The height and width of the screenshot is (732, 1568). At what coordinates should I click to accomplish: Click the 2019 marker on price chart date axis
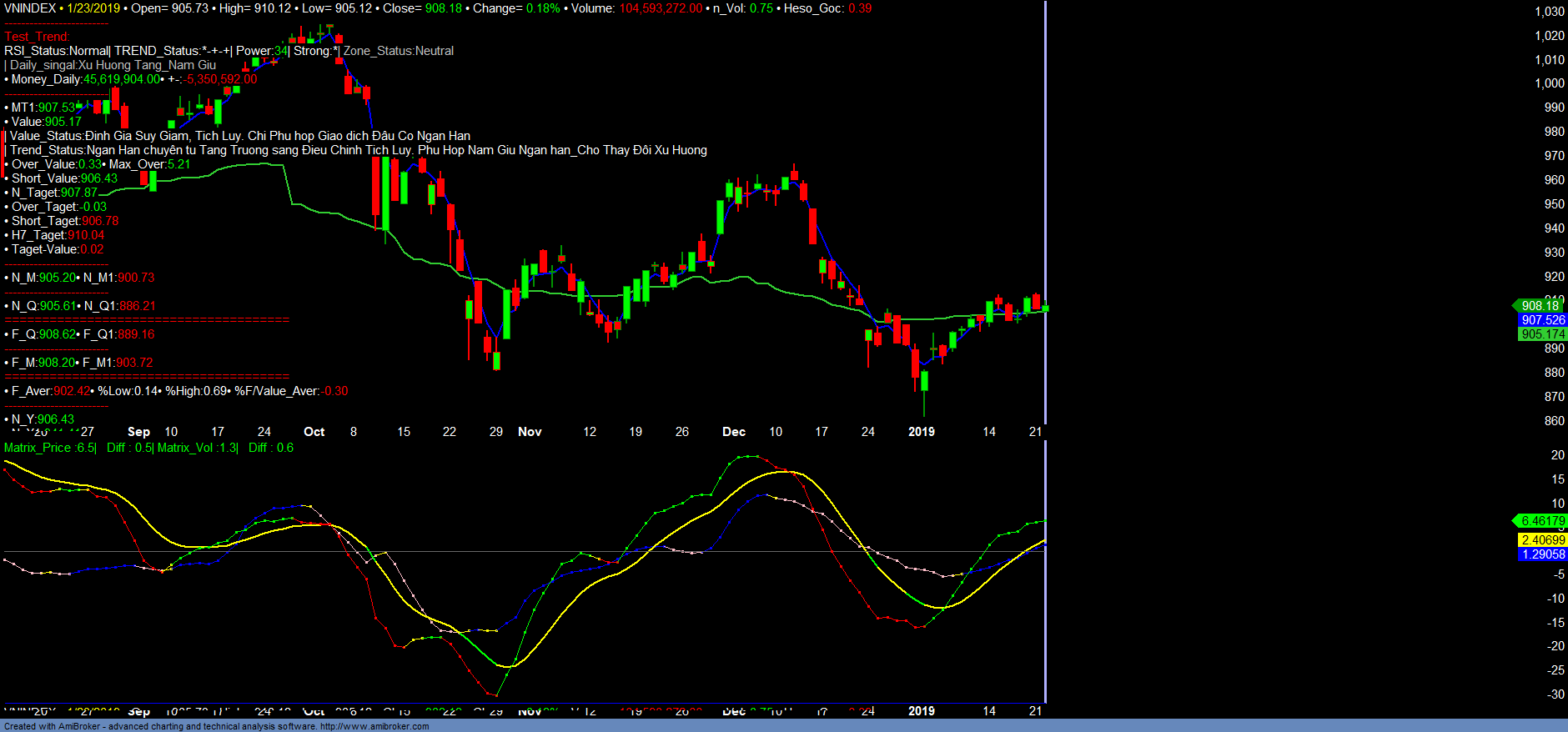(921, 432)
